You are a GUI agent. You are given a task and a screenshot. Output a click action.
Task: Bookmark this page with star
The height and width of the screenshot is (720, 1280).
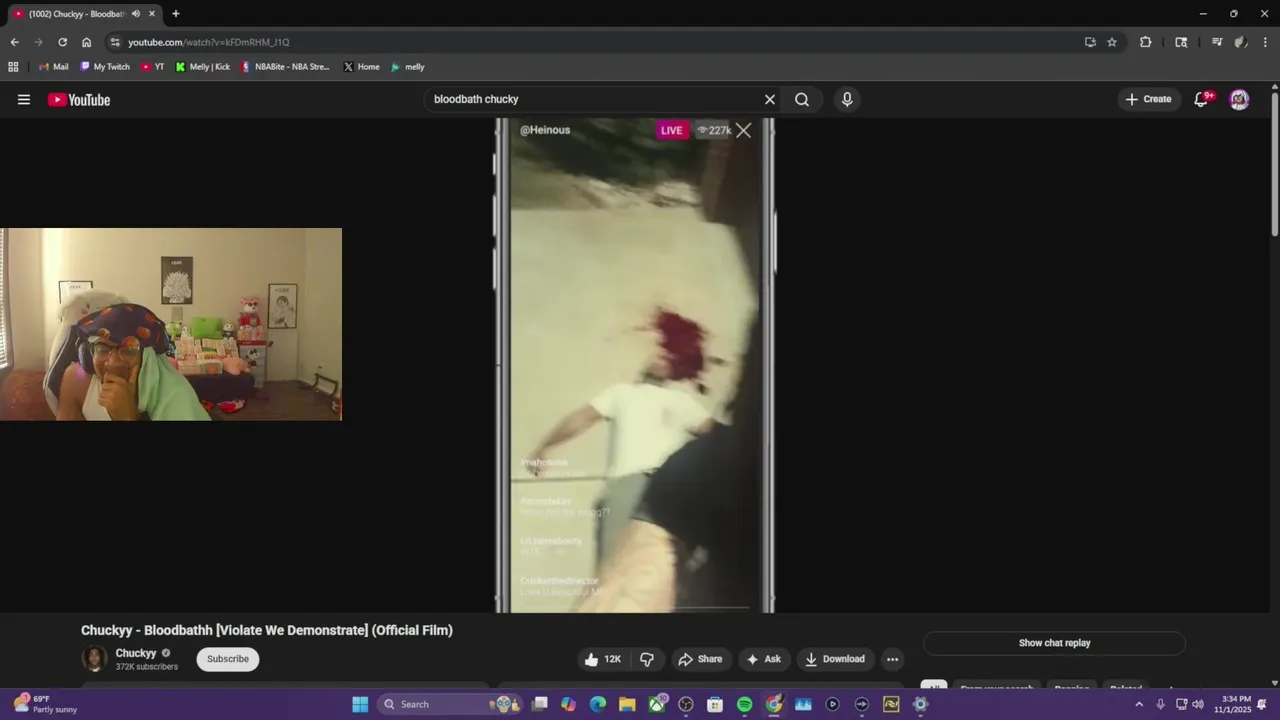[1112, 42]
